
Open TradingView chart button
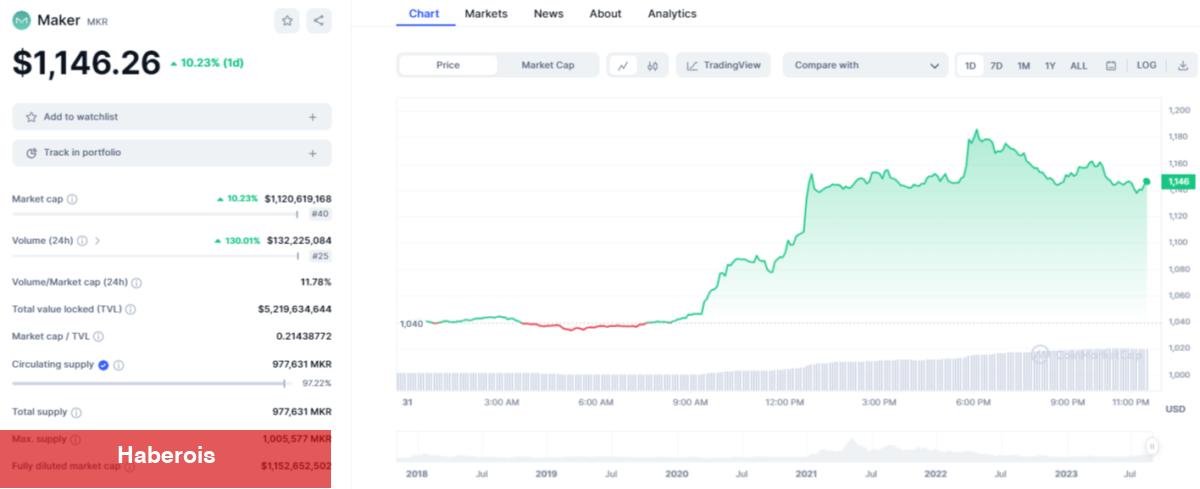(724, 65)
